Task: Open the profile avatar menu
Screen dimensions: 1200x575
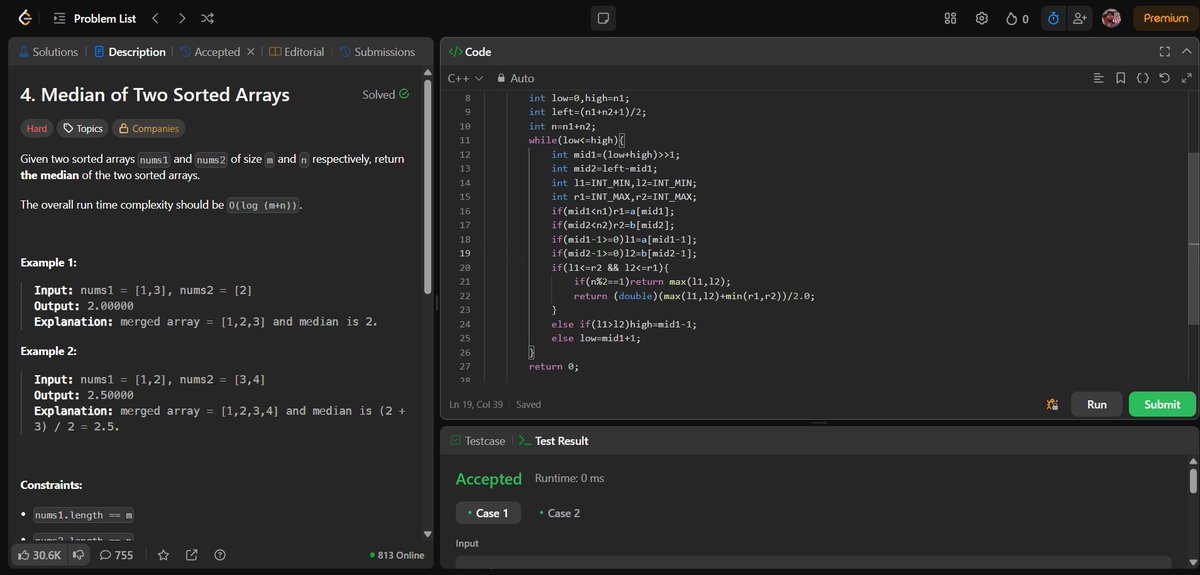Action: click(x=1111, y=18)
